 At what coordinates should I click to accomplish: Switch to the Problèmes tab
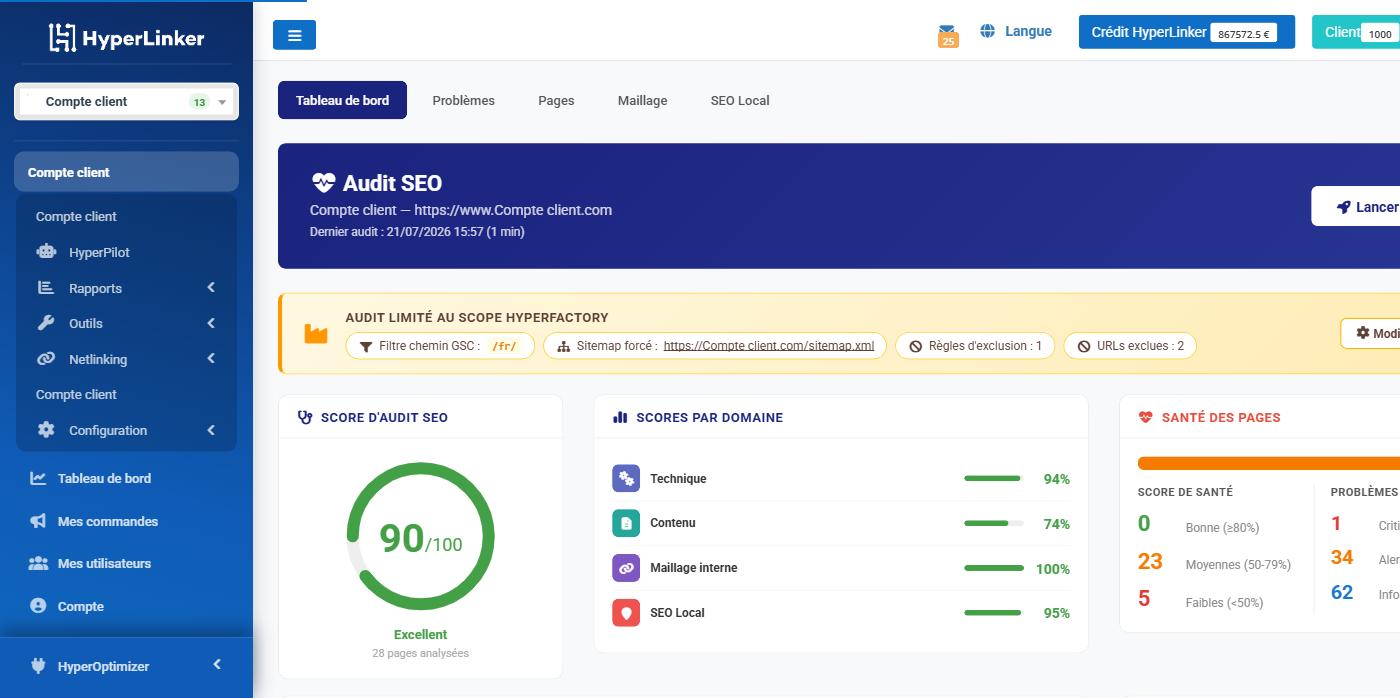pos(463,100)
